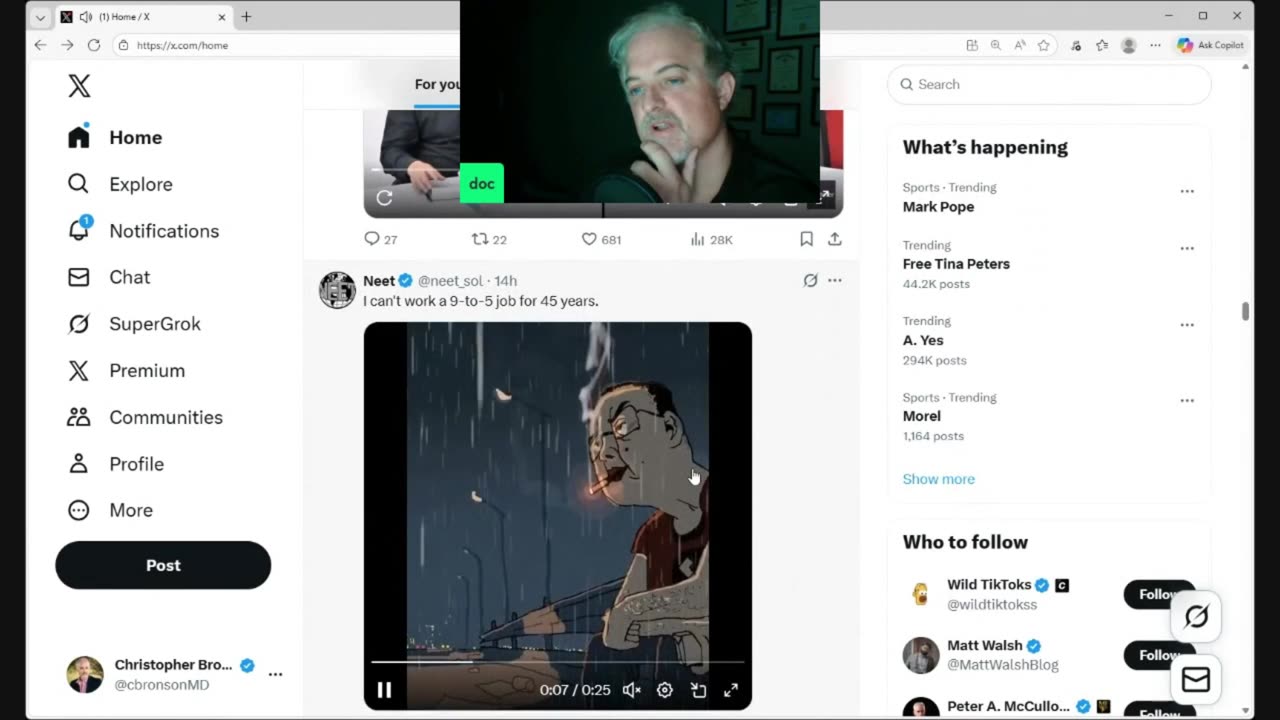Open Edge favorites list icon
Screen dimensions: 1280x720
(1101, 45)
